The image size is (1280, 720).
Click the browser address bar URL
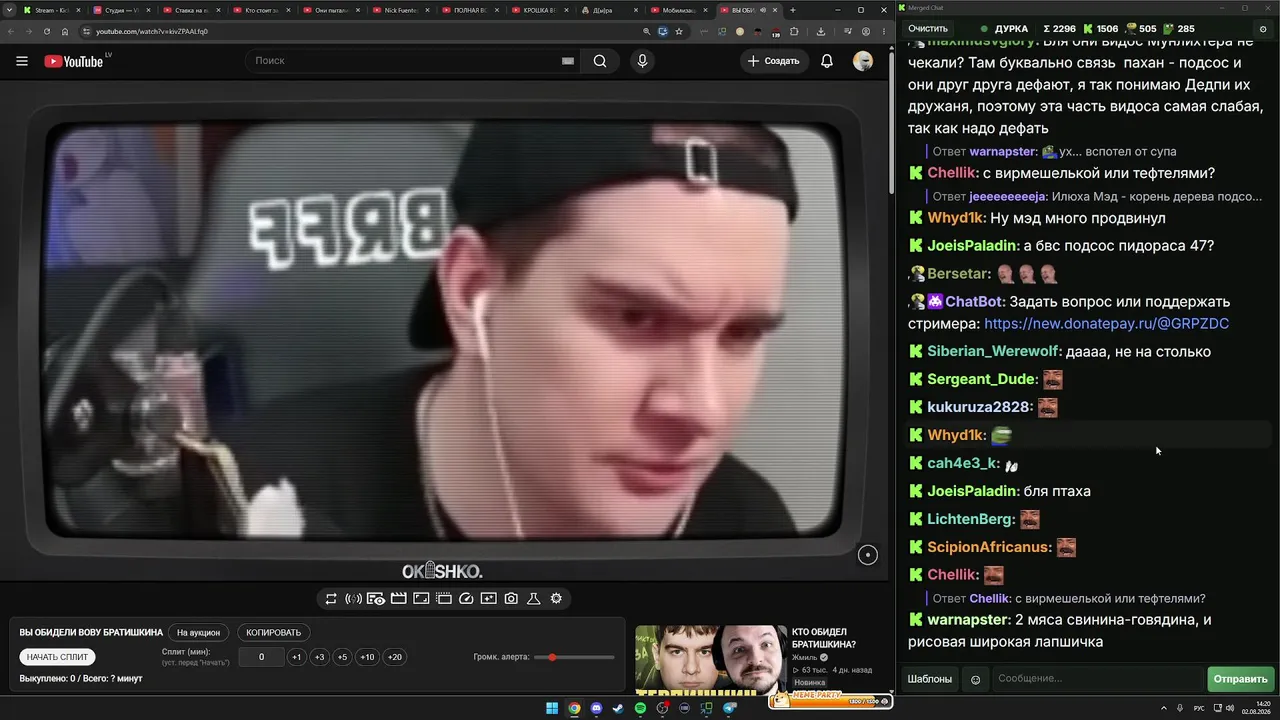152,31
